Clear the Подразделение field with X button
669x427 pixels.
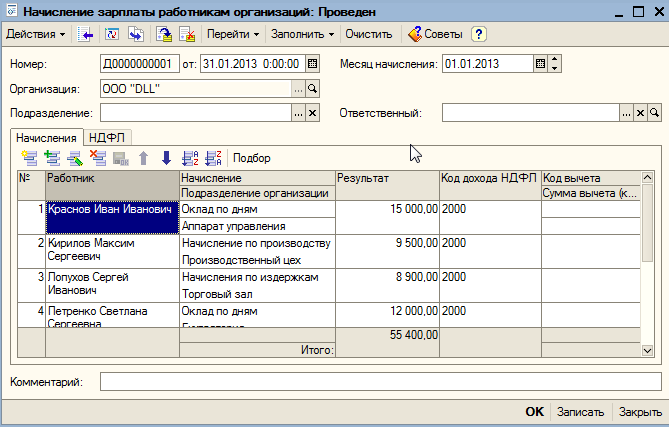tap(312, 113)
